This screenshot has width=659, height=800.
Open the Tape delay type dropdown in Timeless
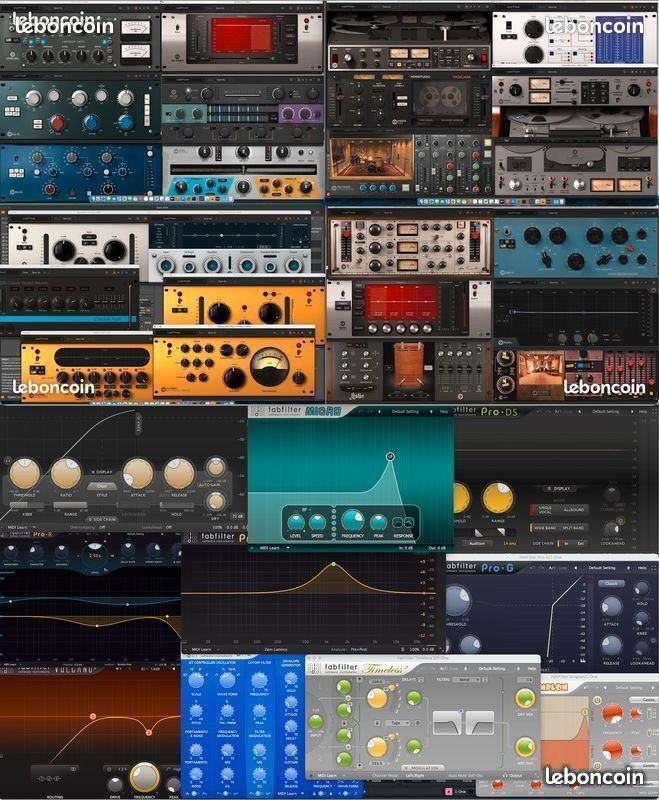398,723
